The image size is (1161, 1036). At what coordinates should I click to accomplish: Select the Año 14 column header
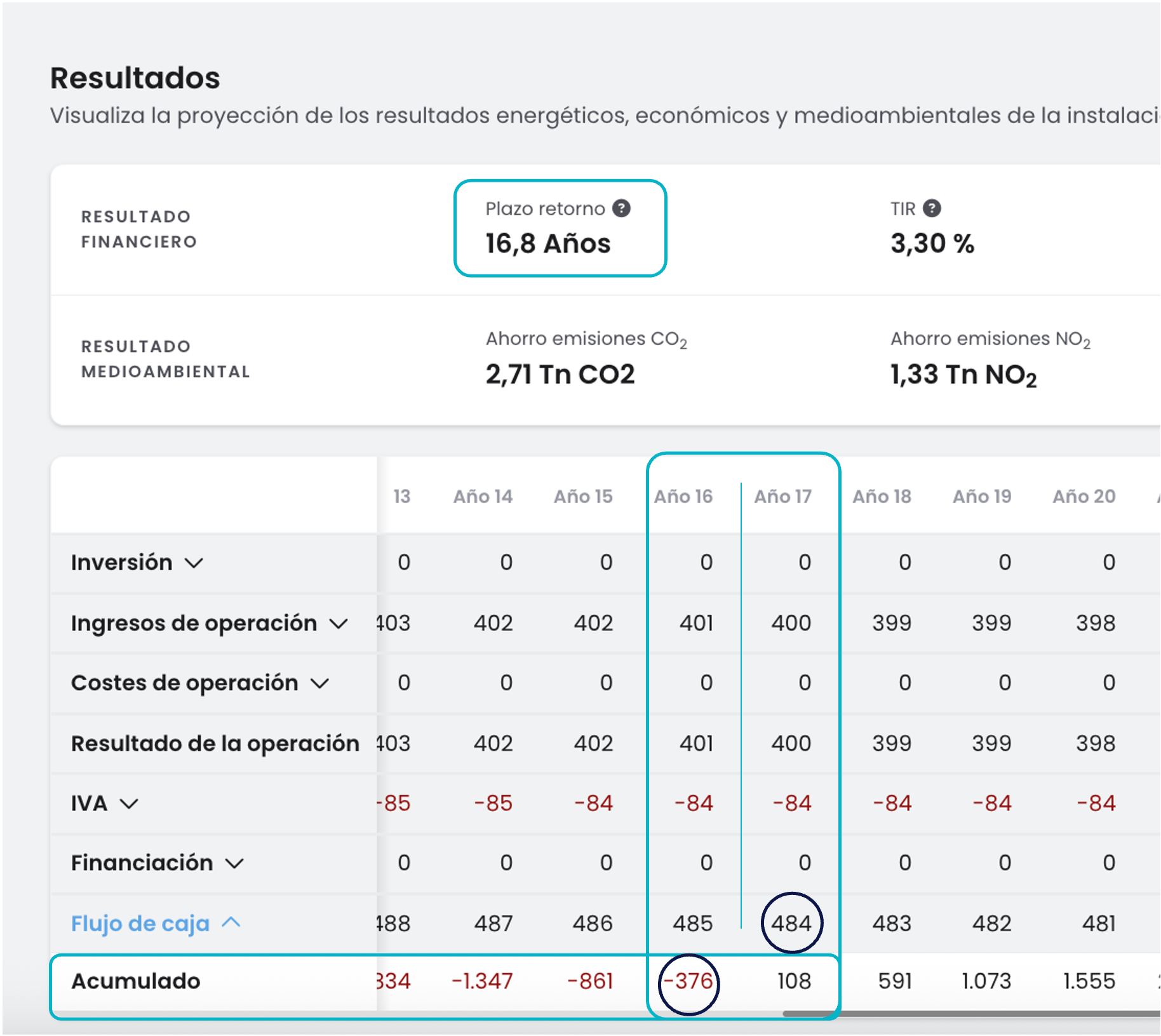tap(483, 496)
